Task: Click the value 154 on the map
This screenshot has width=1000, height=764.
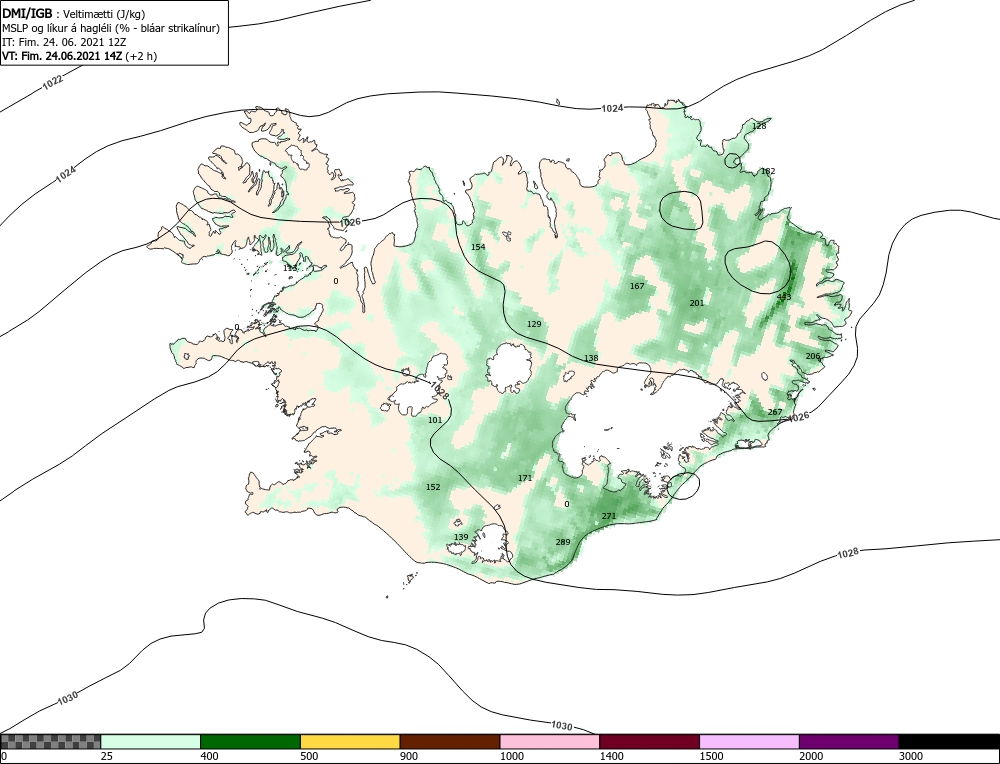Action: coord(478,247)
